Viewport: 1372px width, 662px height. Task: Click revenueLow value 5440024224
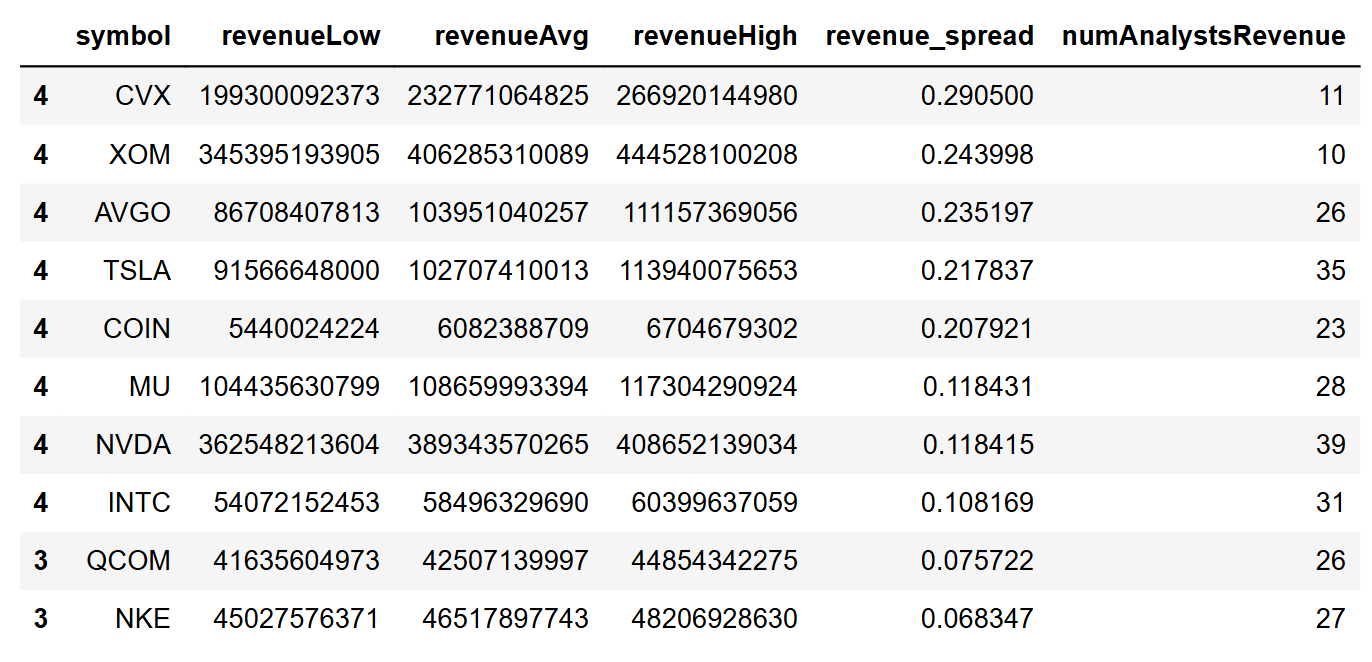[x=304, y=328]
